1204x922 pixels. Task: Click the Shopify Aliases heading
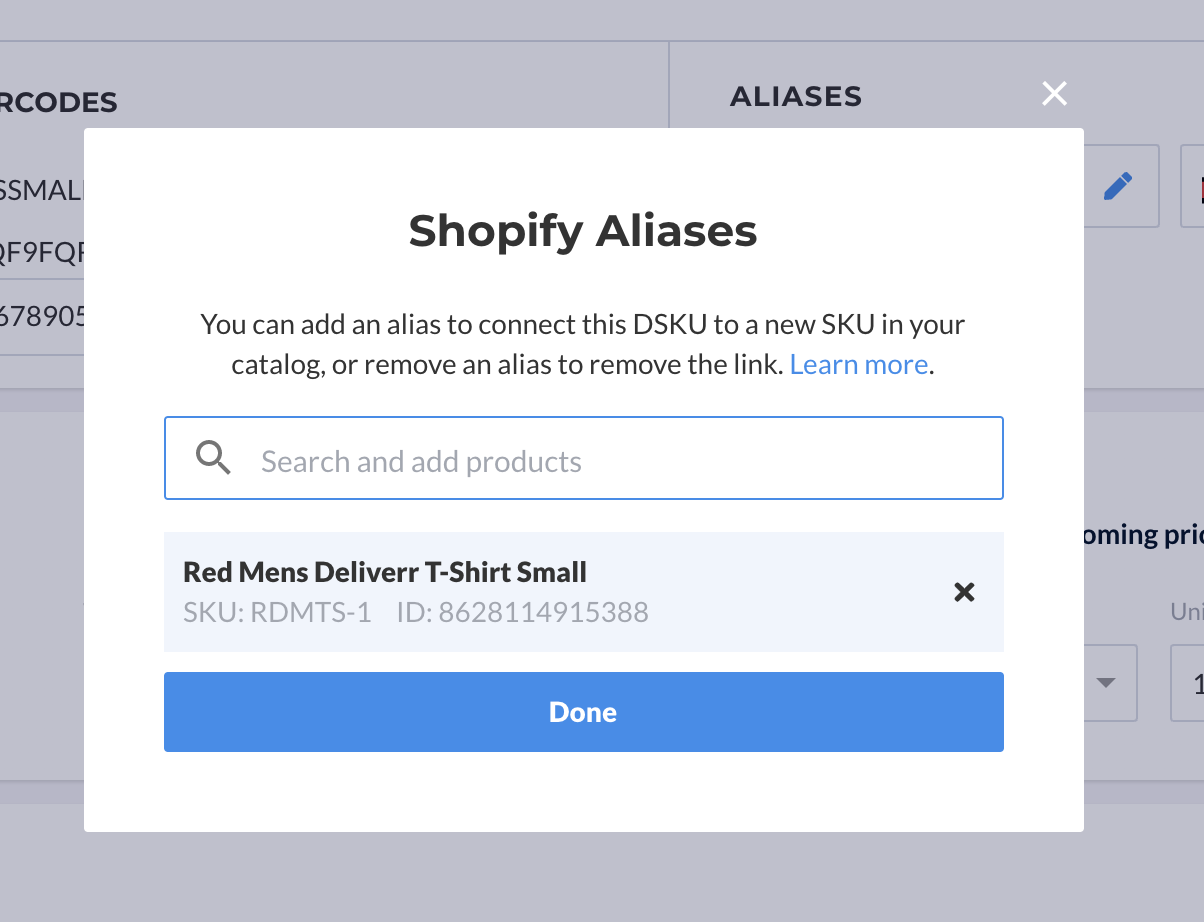point(583,231)
